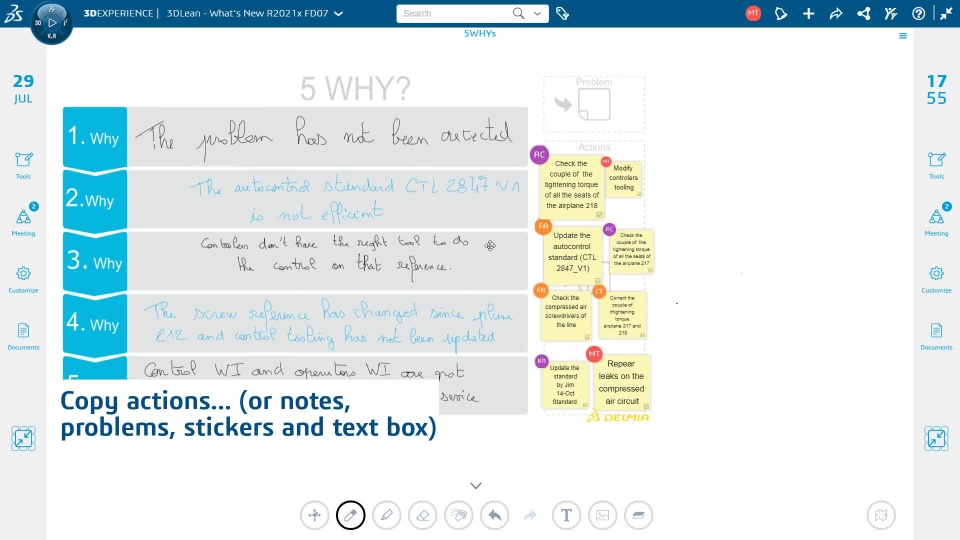The height and width of the screenshot is (540, 960).
Task: Select the pen drawing tool
Action: [351, 516]
